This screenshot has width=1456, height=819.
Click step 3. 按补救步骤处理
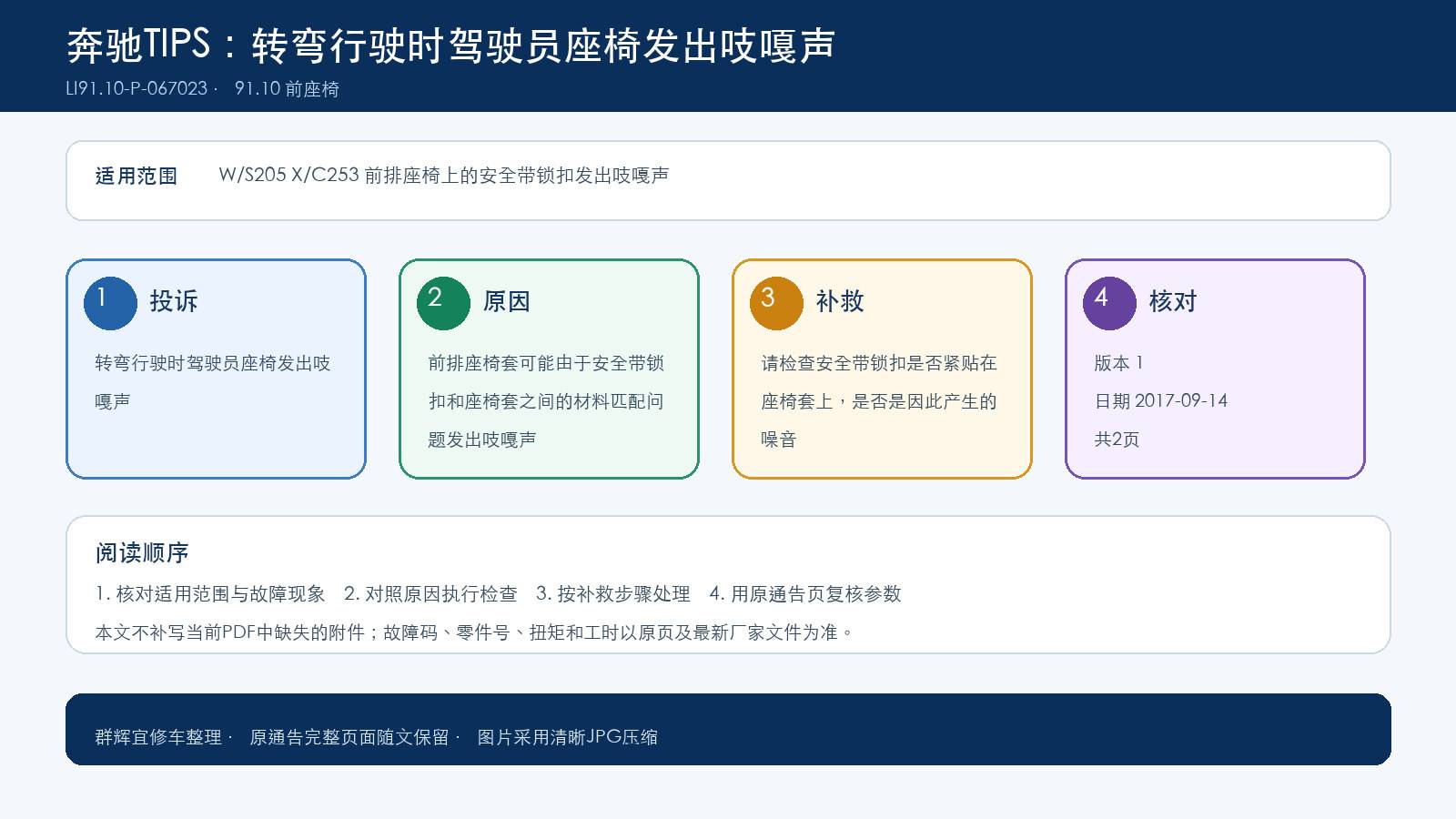(x=613, y=594)
